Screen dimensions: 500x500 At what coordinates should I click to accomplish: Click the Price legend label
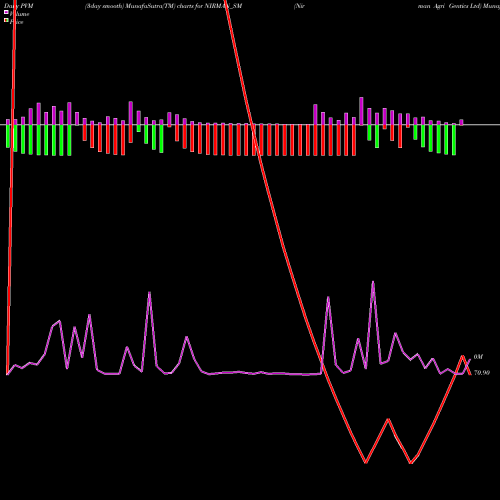click(16, 22)
